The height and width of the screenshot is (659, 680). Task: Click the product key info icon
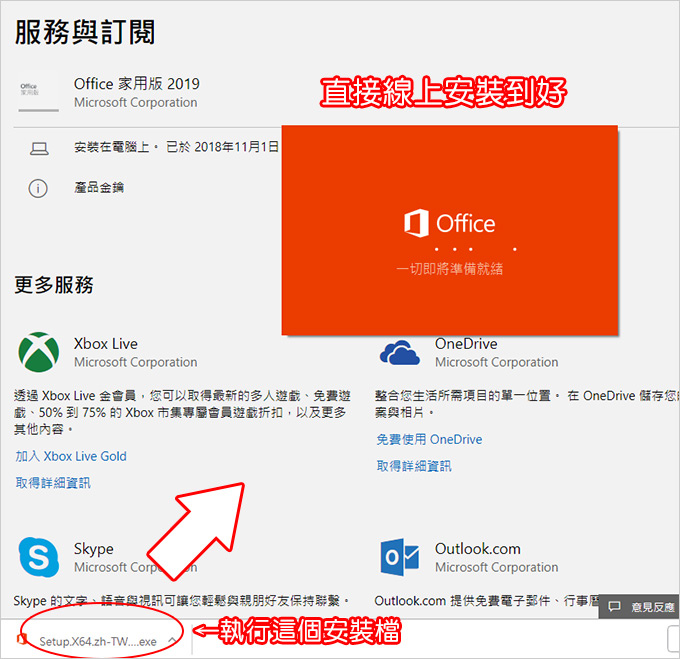pos(38,189)
